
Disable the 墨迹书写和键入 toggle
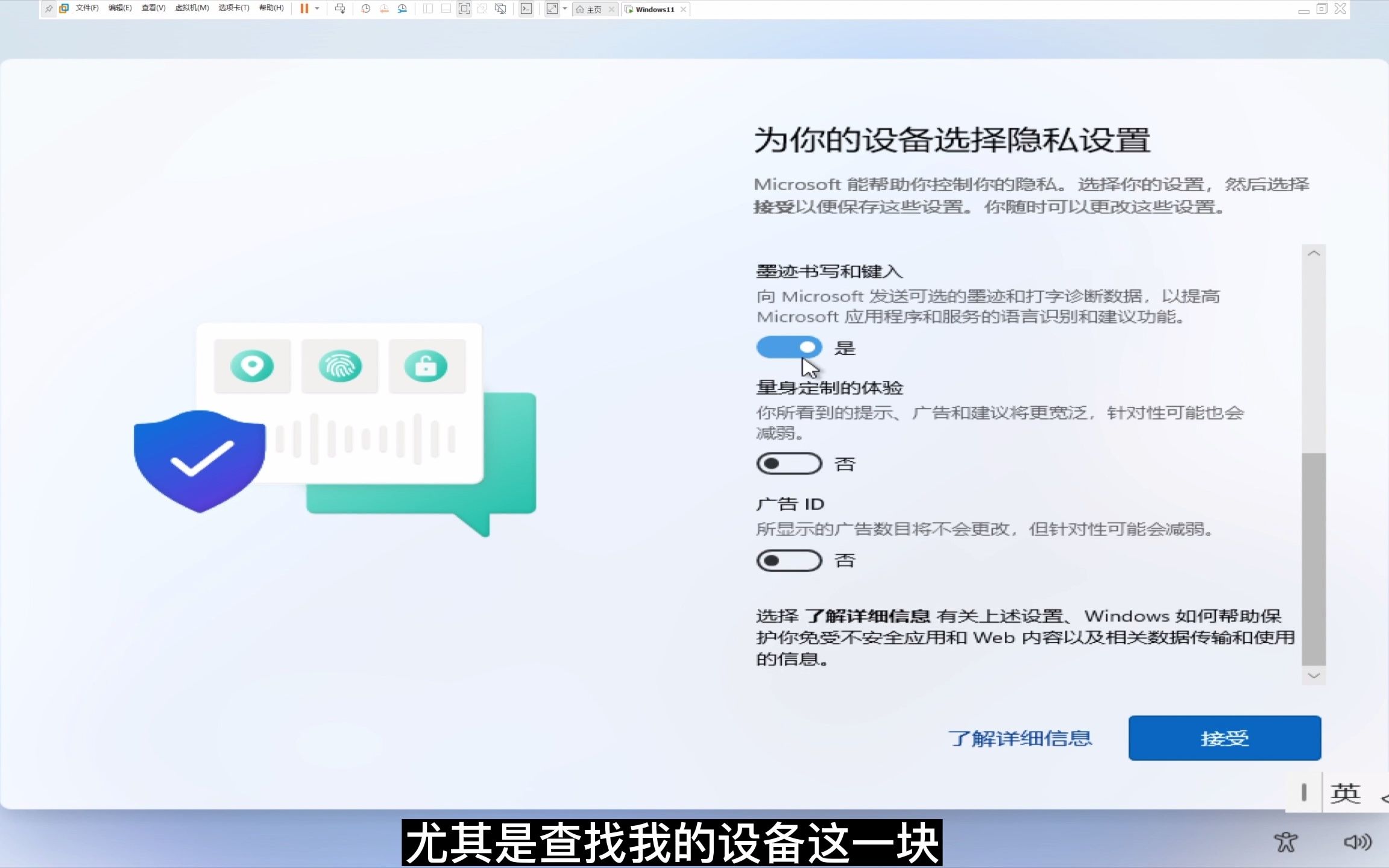pos(788,347)
